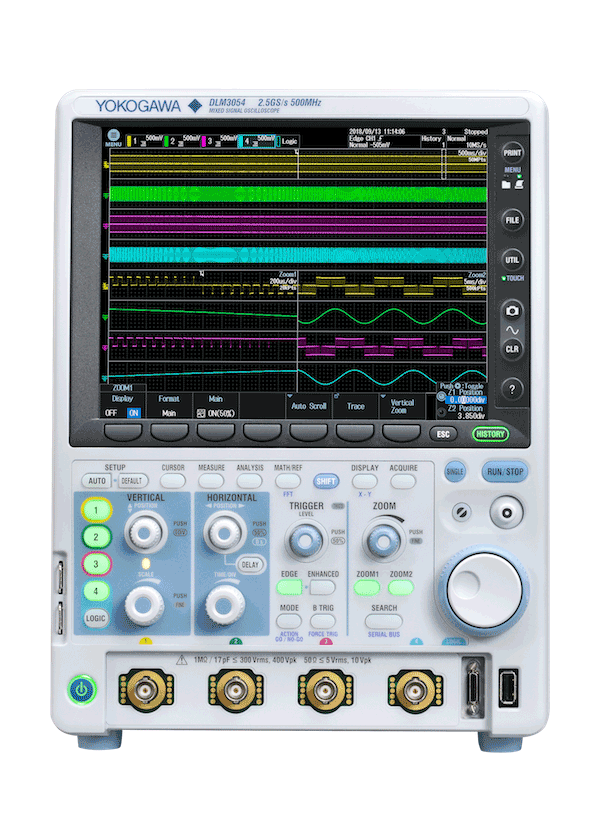Open the Auto Scroll soft menu
Viewport: 600px width, 840px height.
(309, 406)
